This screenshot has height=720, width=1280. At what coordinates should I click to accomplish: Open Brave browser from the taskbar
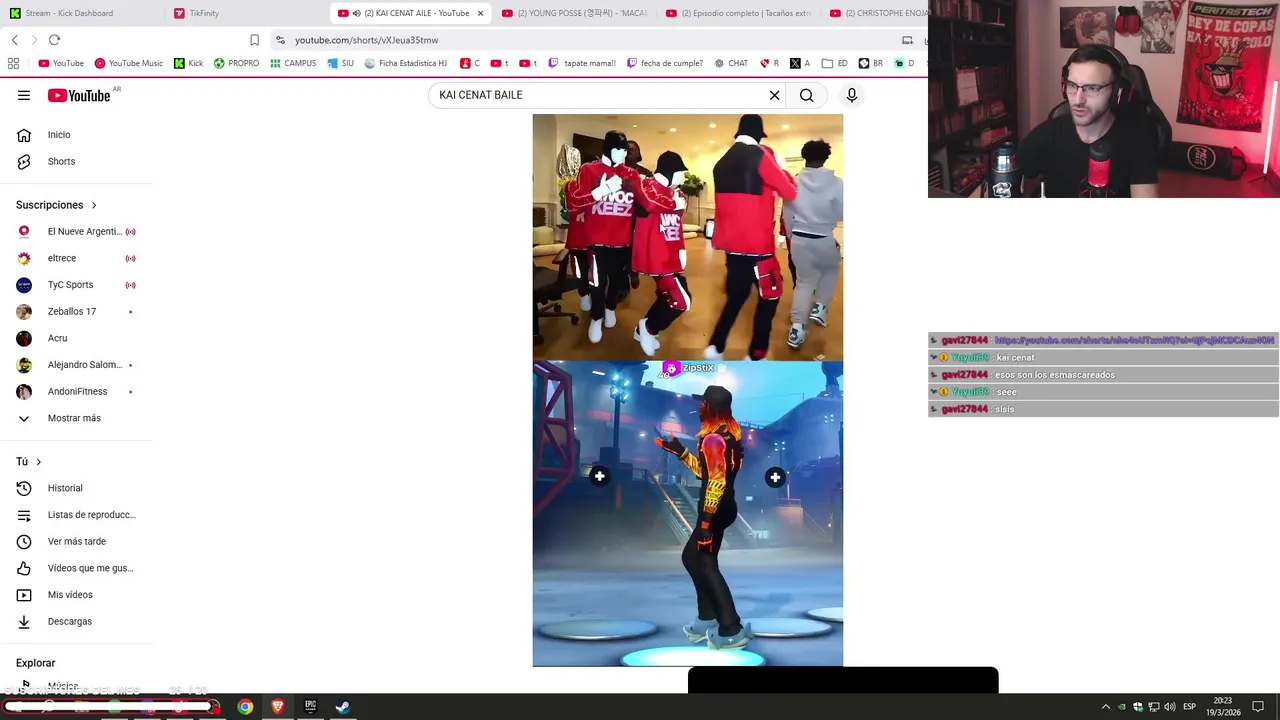pyautogui.click(x=278, y=707)
